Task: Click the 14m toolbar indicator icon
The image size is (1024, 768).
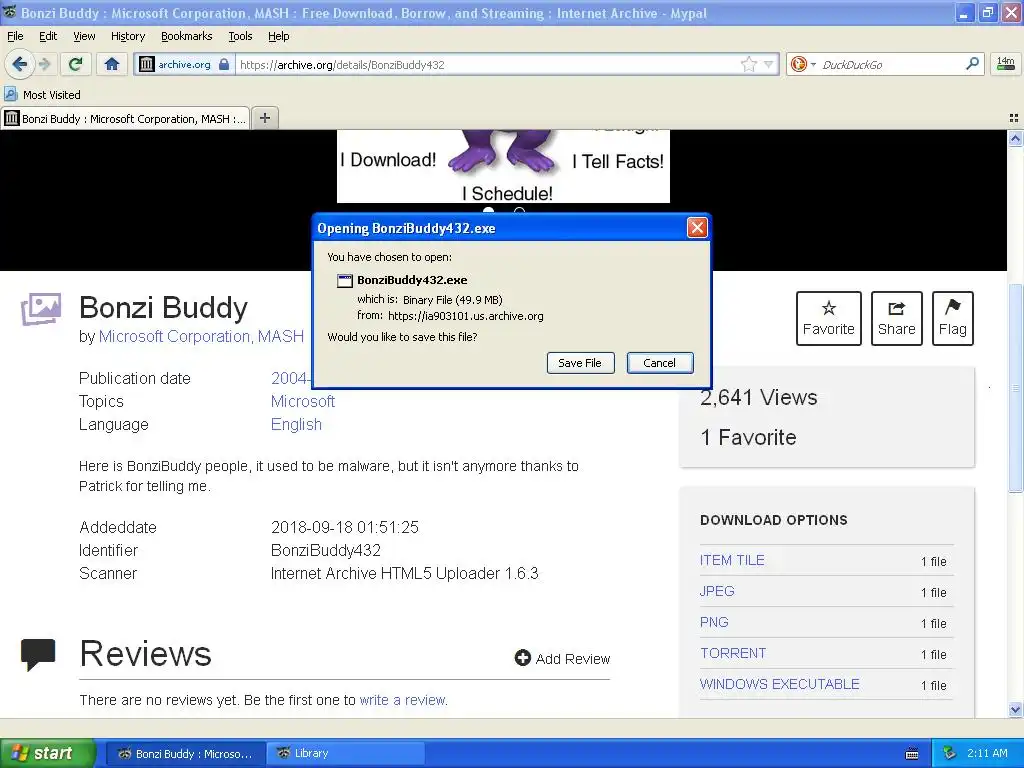Action: (x=1006, y=63)
